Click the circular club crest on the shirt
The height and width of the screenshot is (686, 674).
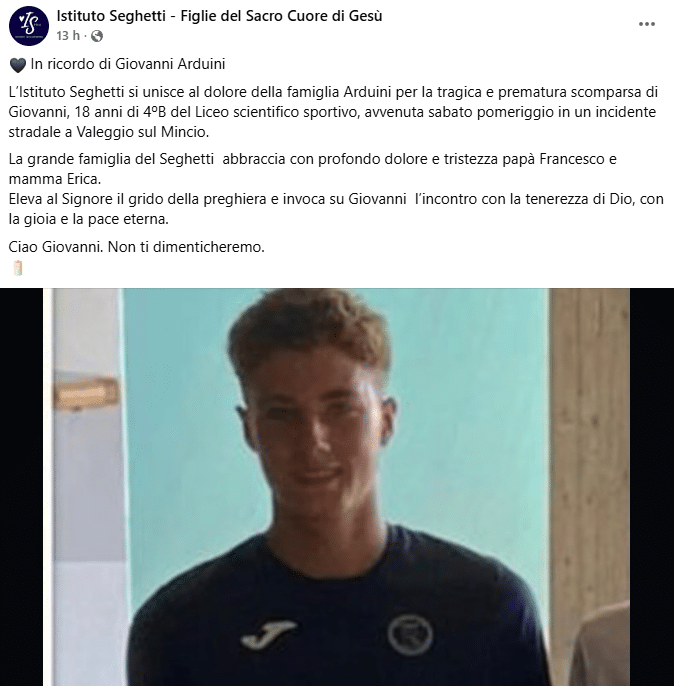(410, 634)
